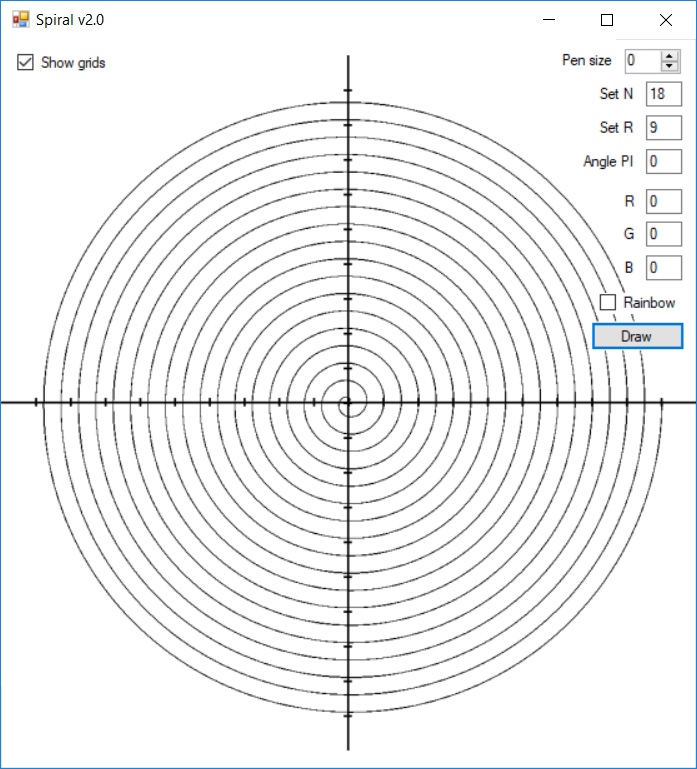Click the Rainbow label text
697x769 pixels.
click(649, 303)
